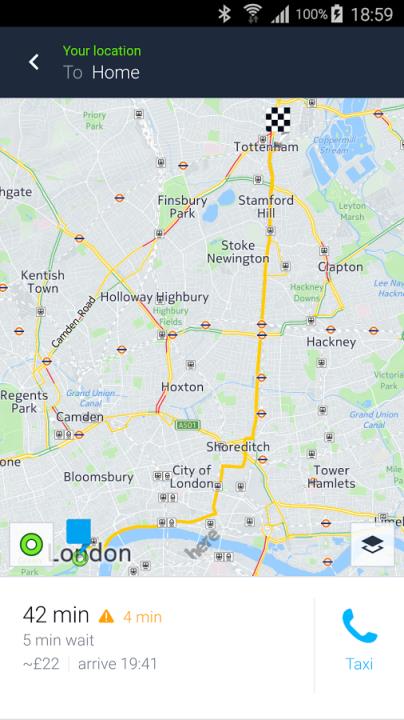
Task: Open the map layers button
Action: point(372,545)
